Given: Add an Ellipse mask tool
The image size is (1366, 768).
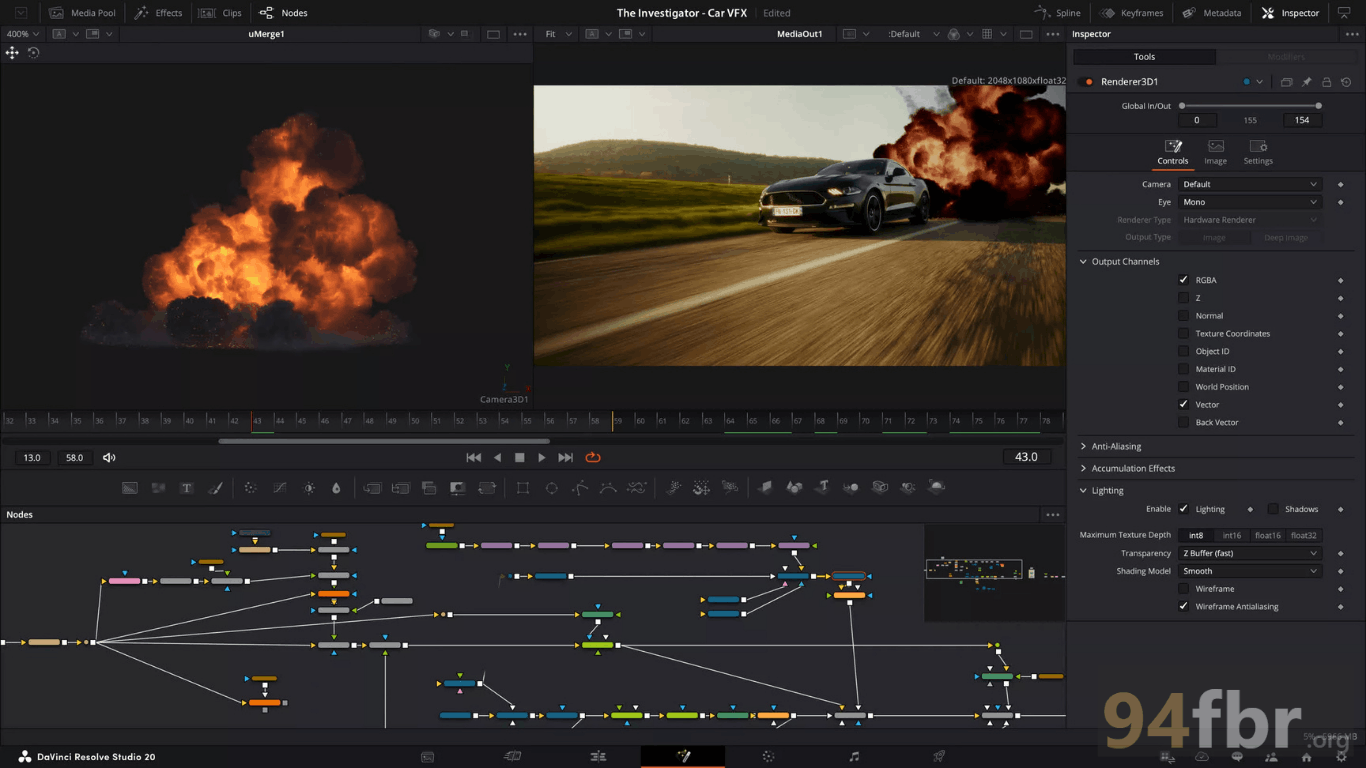Looking at the screenshot, I should [x=551, y=488].
